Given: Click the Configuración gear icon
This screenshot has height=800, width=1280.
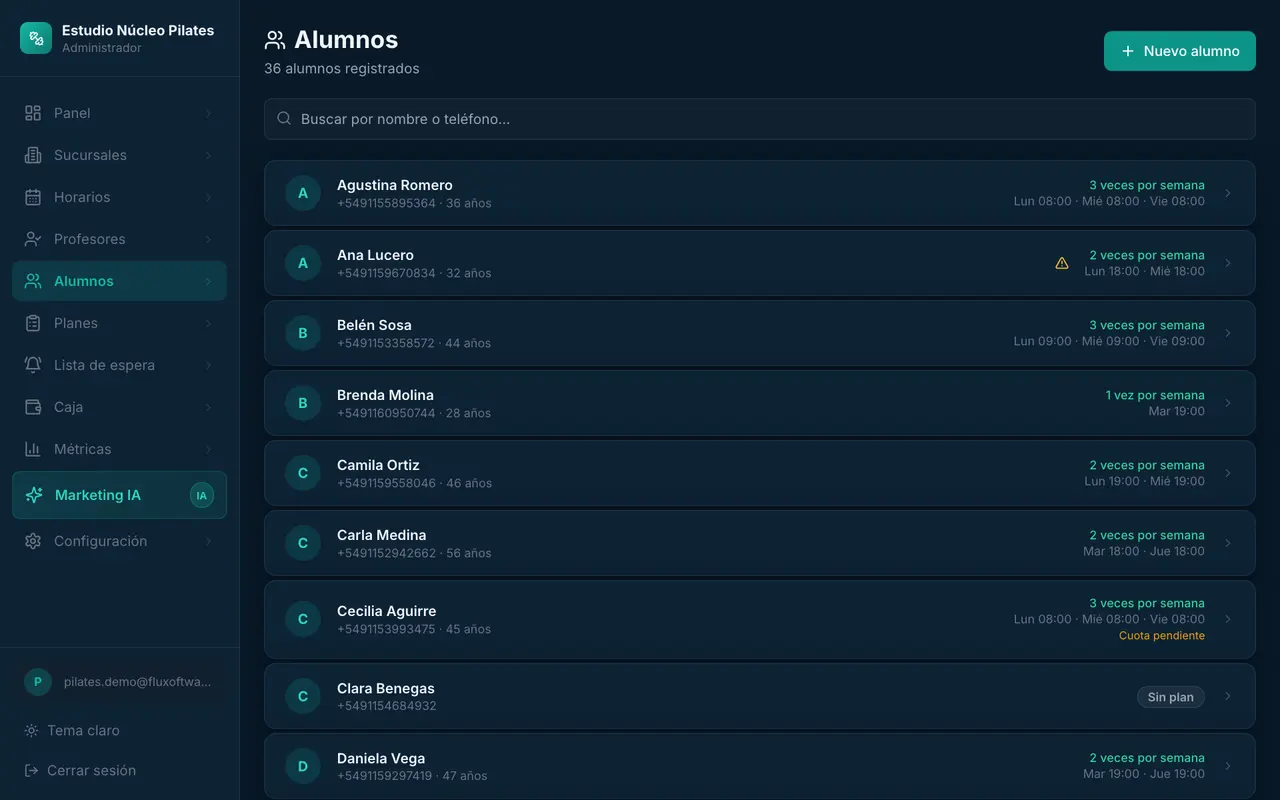Looking at the screenshot, I should (33, 541).
